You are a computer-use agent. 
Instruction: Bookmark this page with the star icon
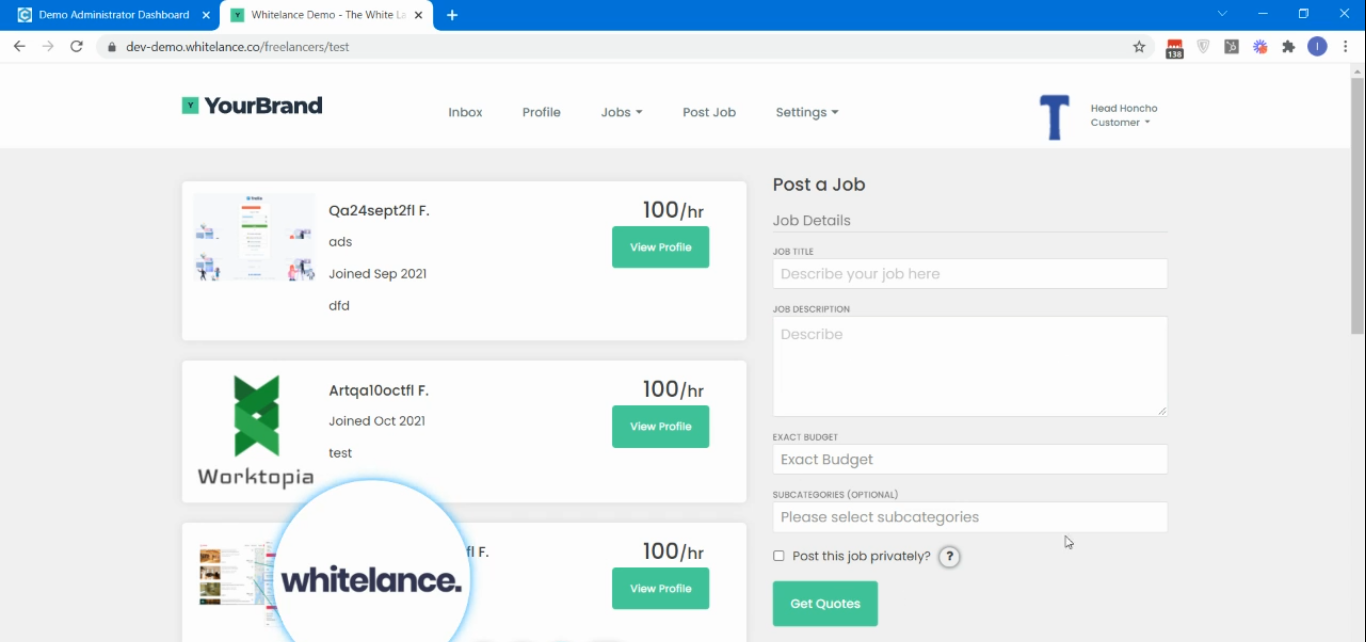[x=1139, y=47]
